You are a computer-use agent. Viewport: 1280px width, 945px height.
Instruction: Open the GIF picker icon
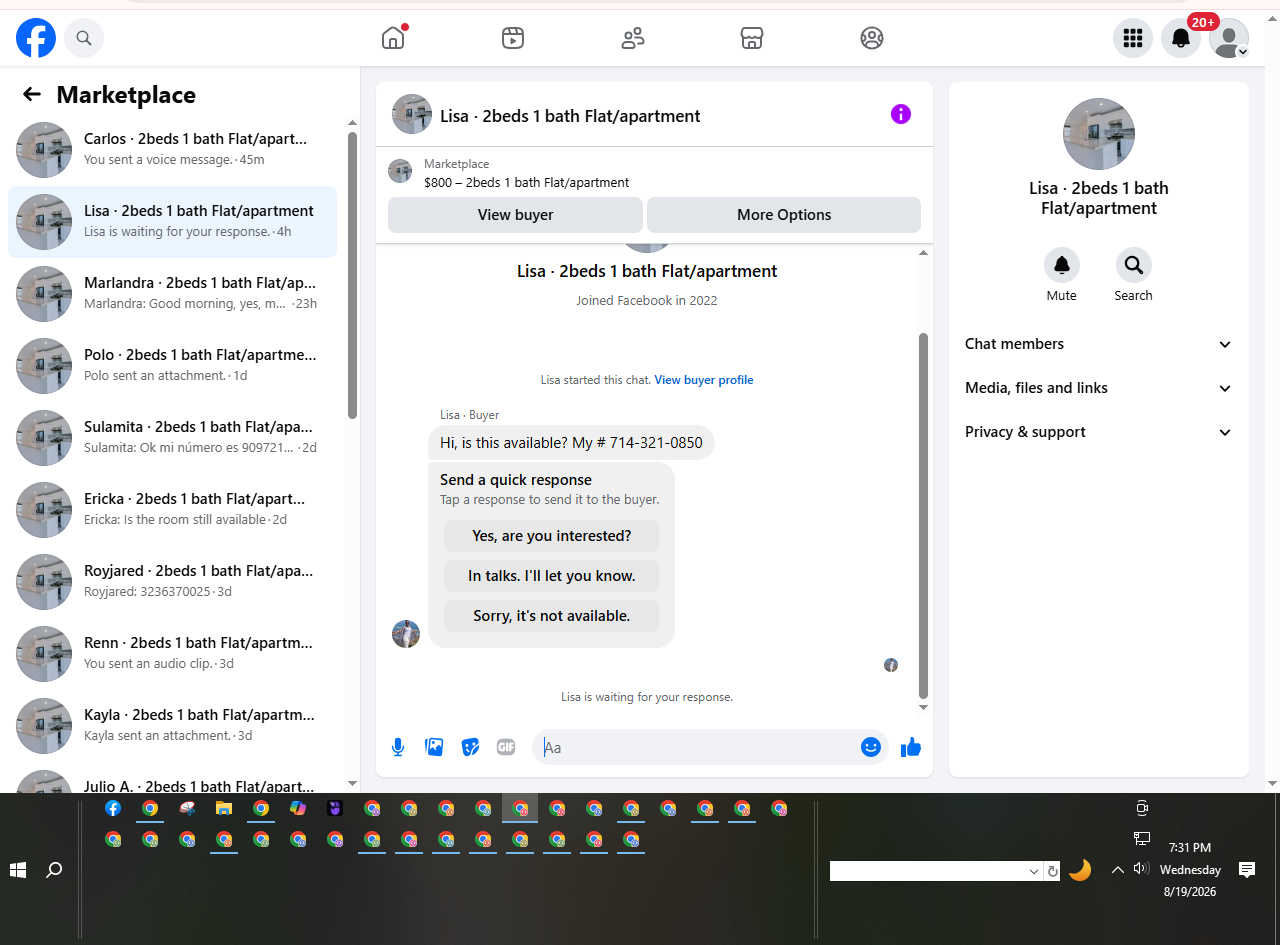pos(506,747)
